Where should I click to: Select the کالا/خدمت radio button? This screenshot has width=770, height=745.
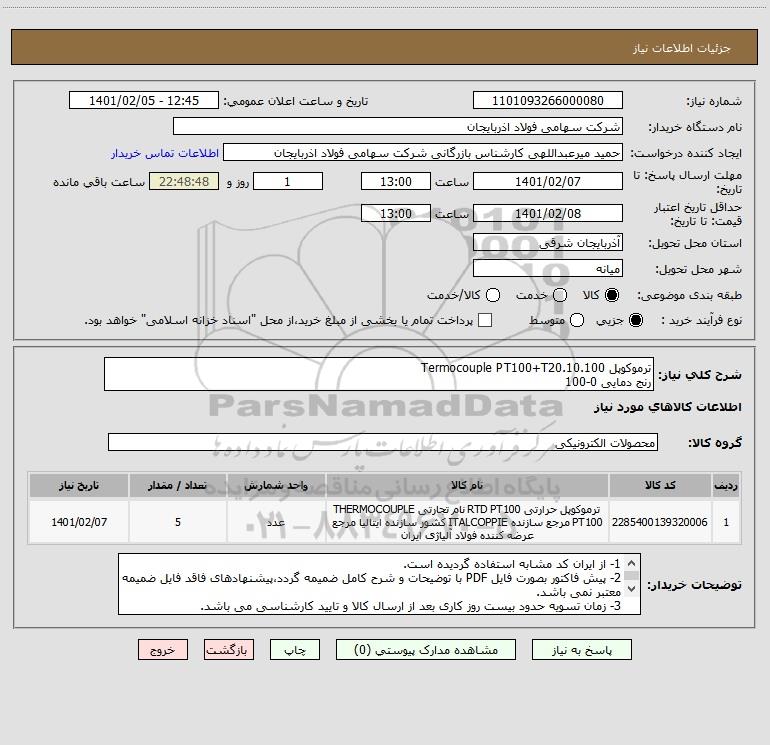(493, 295)
